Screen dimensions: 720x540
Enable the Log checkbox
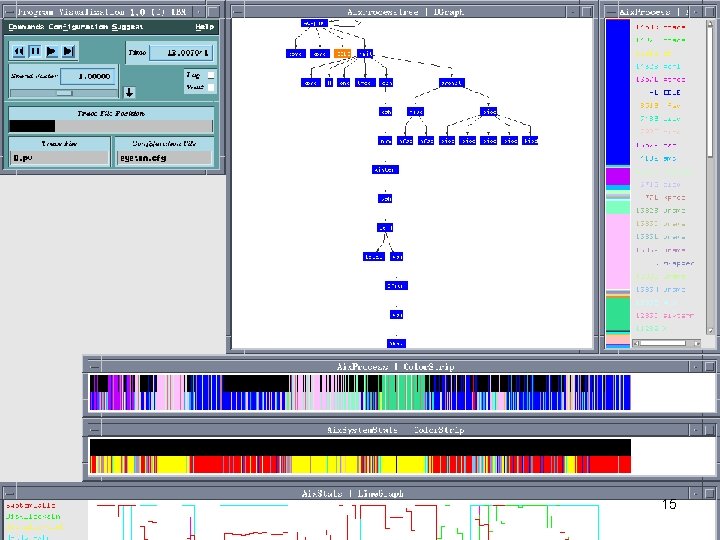pos(211,75)
